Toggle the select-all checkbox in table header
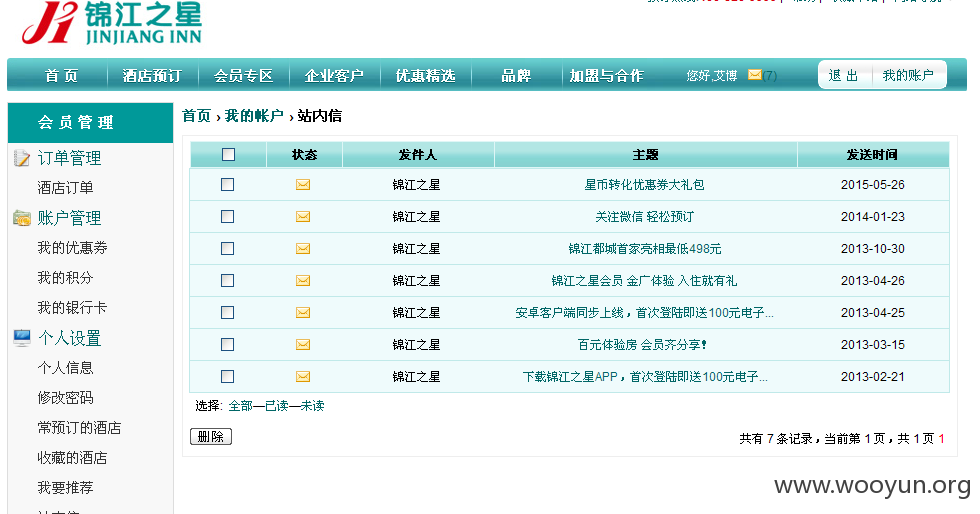This screenshot has width=980, height=514. click(229, 154)
